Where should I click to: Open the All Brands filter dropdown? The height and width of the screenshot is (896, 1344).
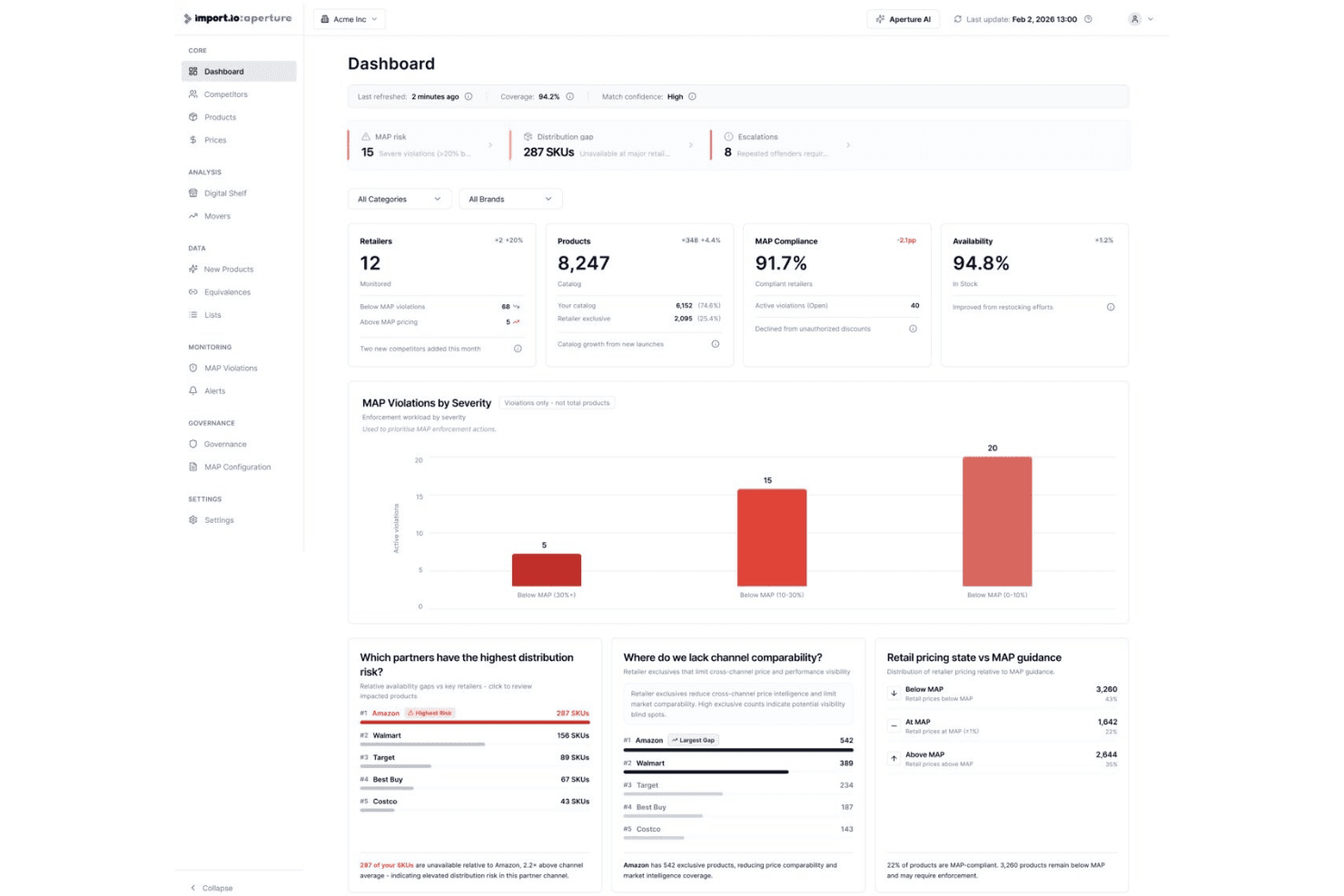click(510, 199)
